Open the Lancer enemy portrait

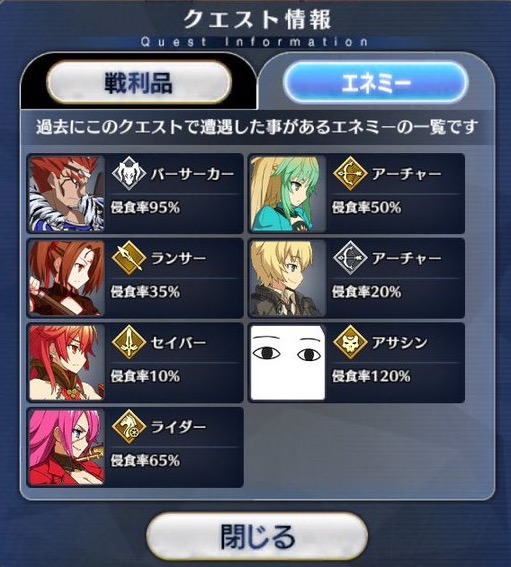coord(67,278)
